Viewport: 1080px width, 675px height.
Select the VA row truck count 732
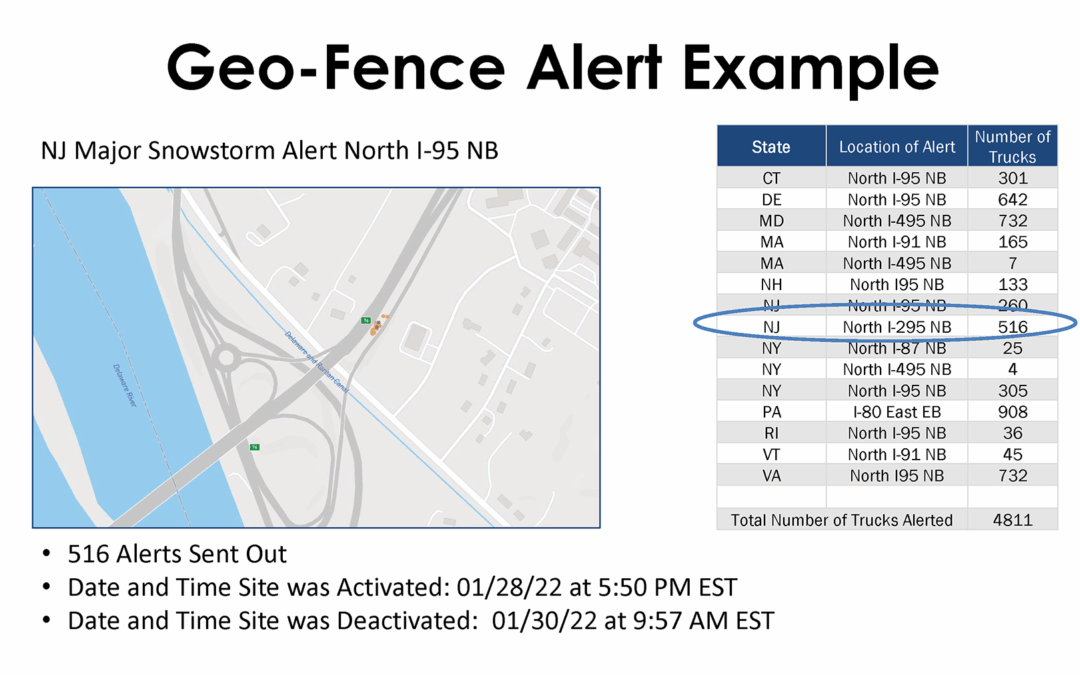click(x=1012, y=476)
